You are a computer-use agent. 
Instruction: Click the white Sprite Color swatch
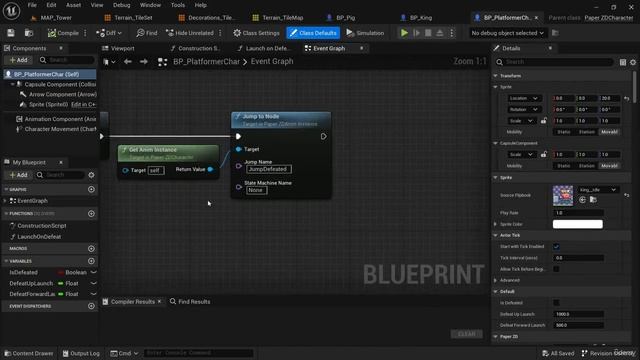(x=578, y=224)
